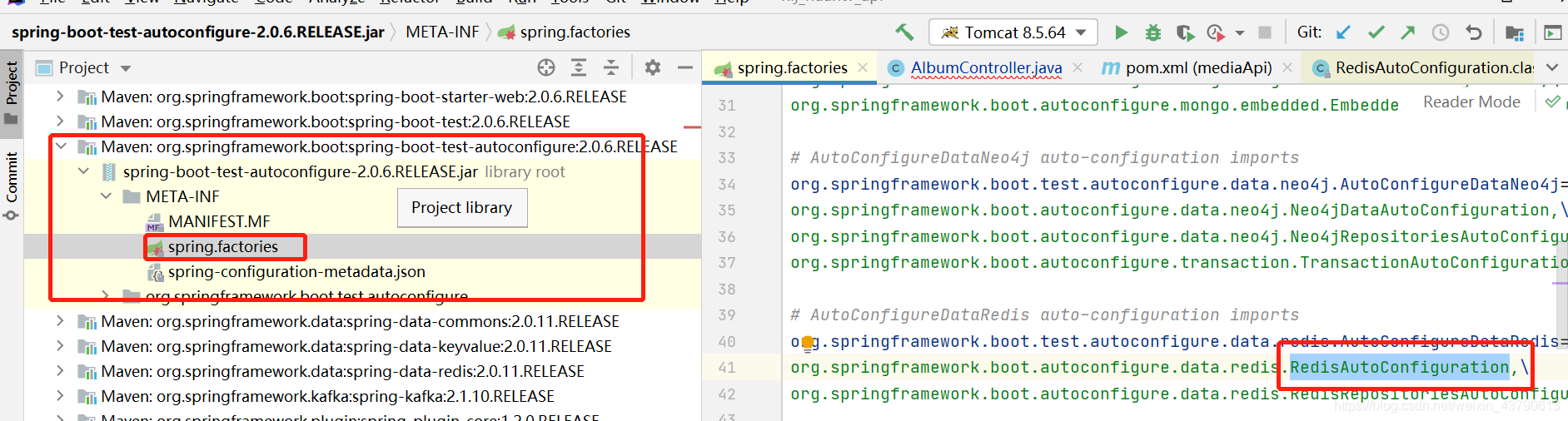Select opened file with the crosshair icon

[546, 67]
